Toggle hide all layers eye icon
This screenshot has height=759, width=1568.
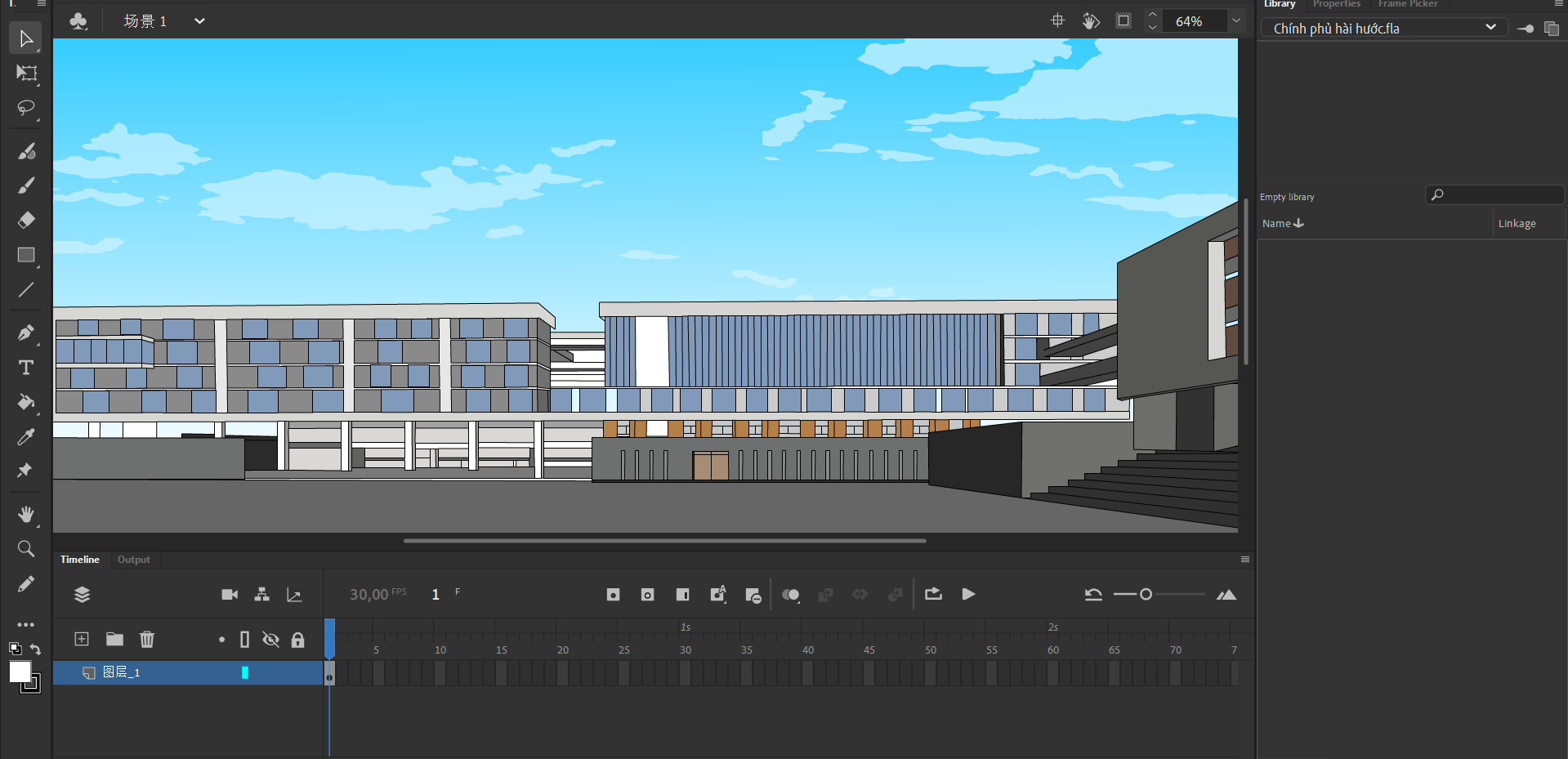point(270,640)
